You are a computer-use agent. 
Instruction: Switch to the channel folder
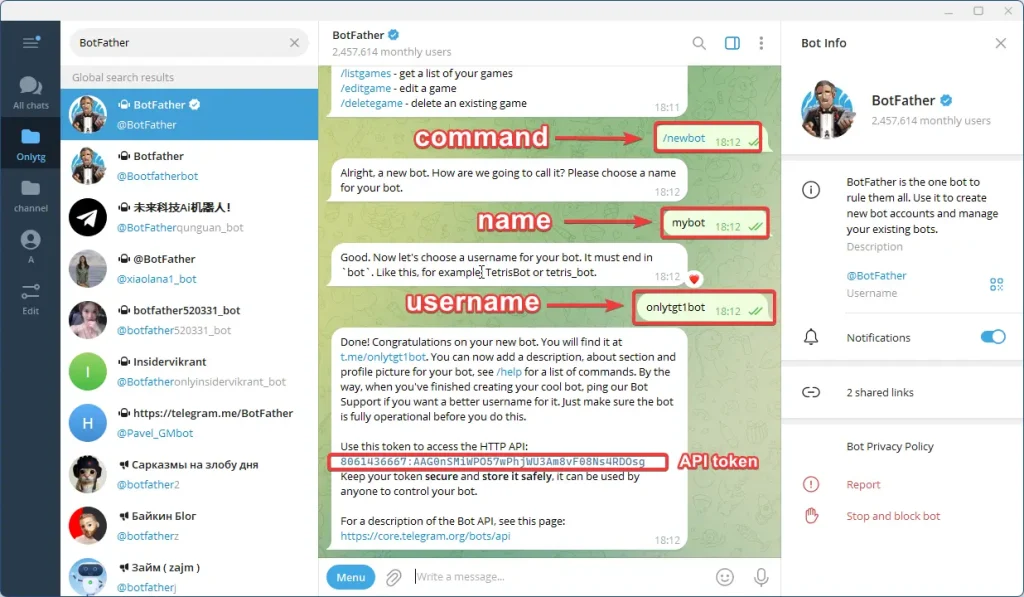pyautogui.click(x=30, y=195)
